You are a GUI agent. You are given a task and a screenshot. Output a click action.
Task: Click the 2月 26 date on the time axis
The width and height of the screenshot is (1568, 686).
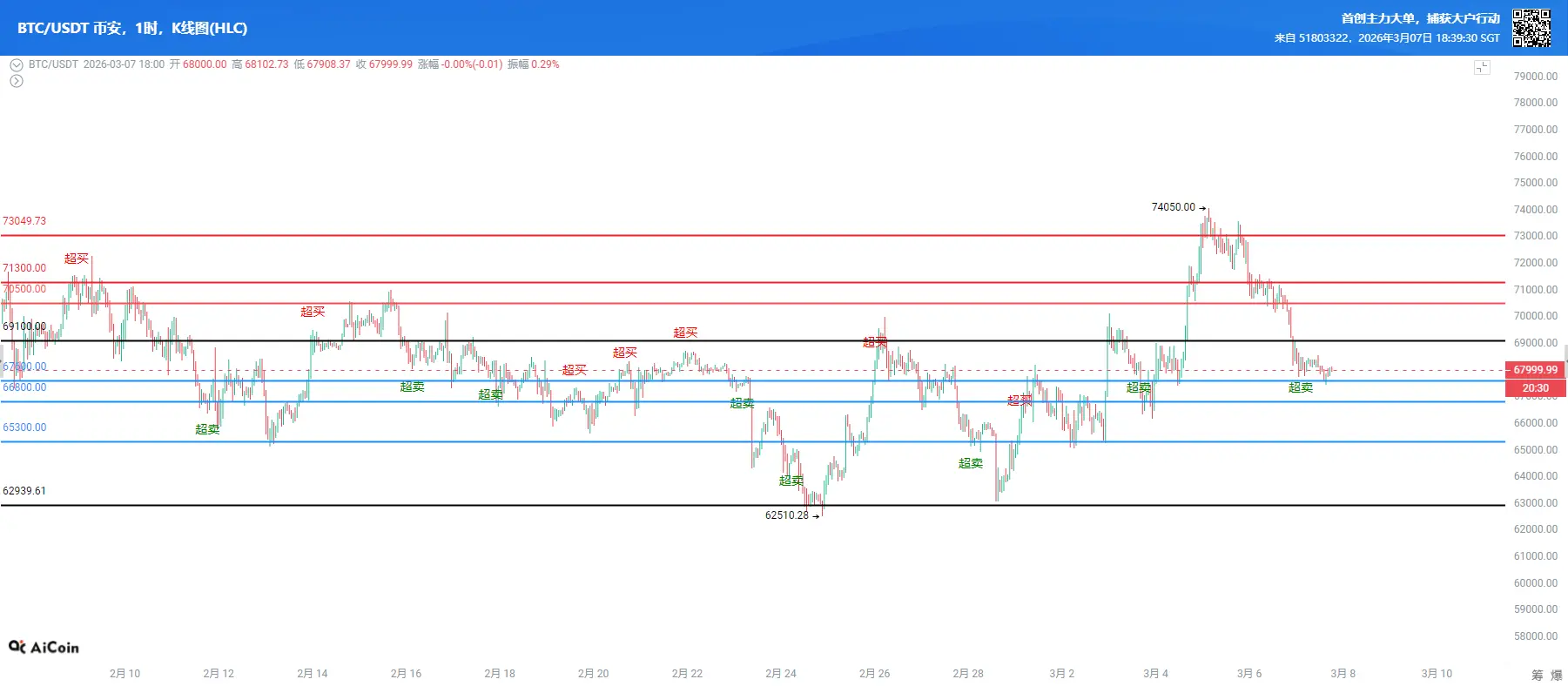click(875, 674)
